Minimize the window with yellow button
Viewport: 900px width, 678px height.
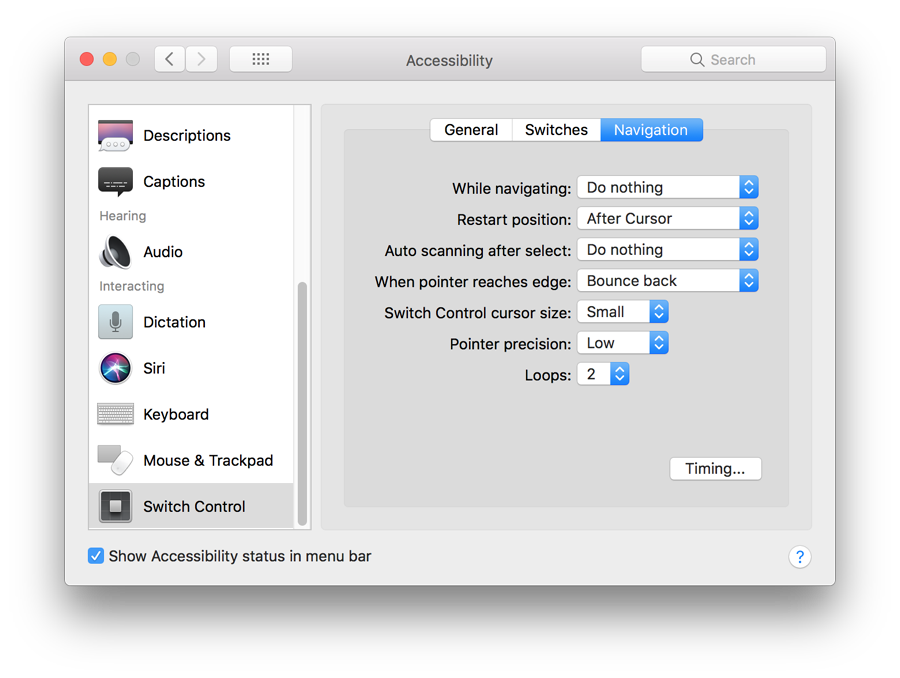click(x=110, y=59)
